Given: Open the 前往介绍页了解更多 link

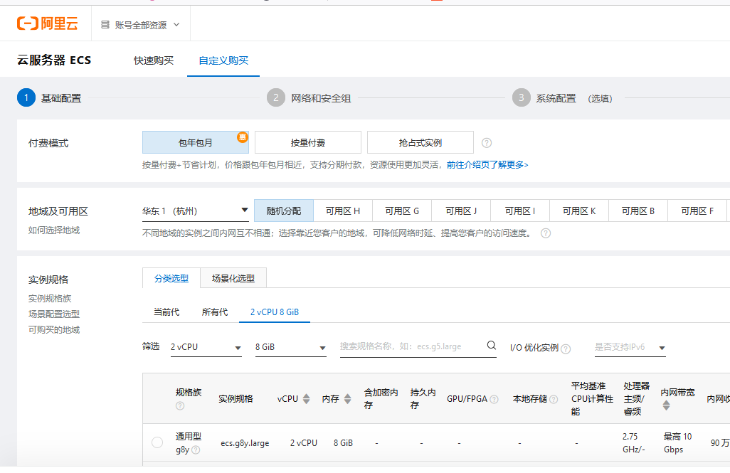Looking at the screenshot, I should 487,165.
